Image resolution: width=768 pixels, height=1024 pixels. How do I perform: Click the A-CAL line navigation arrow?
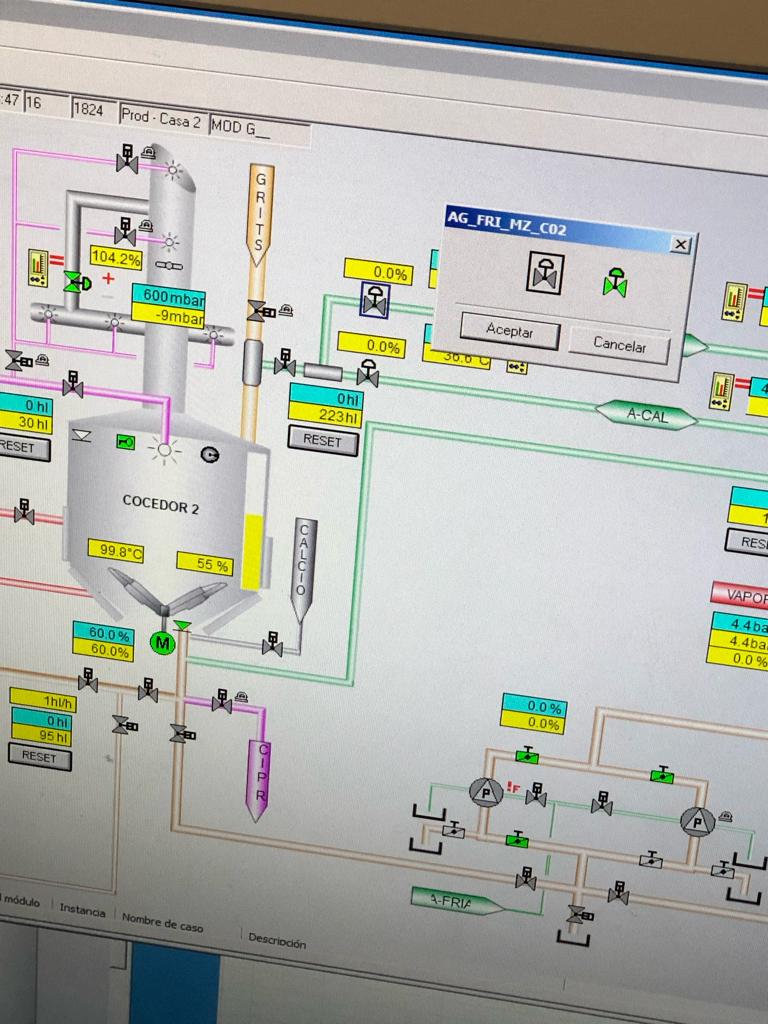(x=646, y=415)
